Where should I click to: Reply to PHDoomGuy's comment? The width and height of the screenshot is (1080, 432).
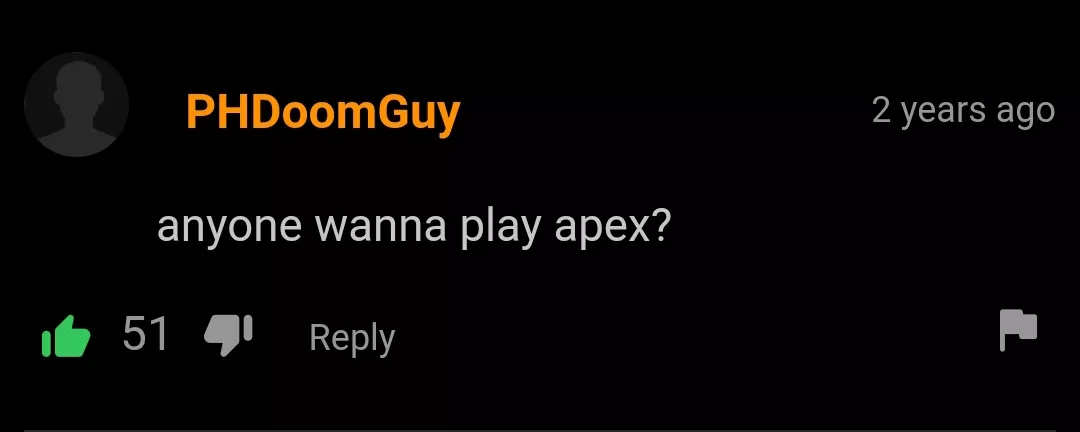(352, 338)
